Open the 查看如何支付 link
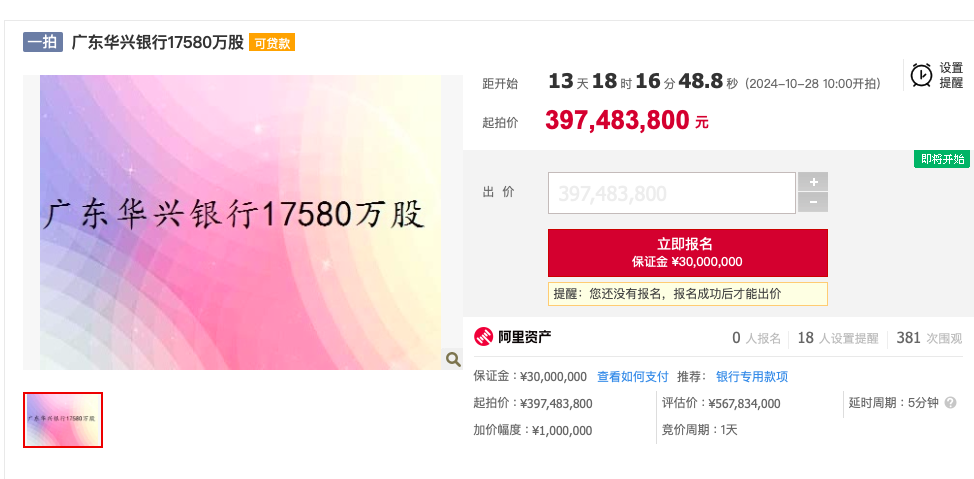Screen dimensions: 974x479 pos(632,376)
